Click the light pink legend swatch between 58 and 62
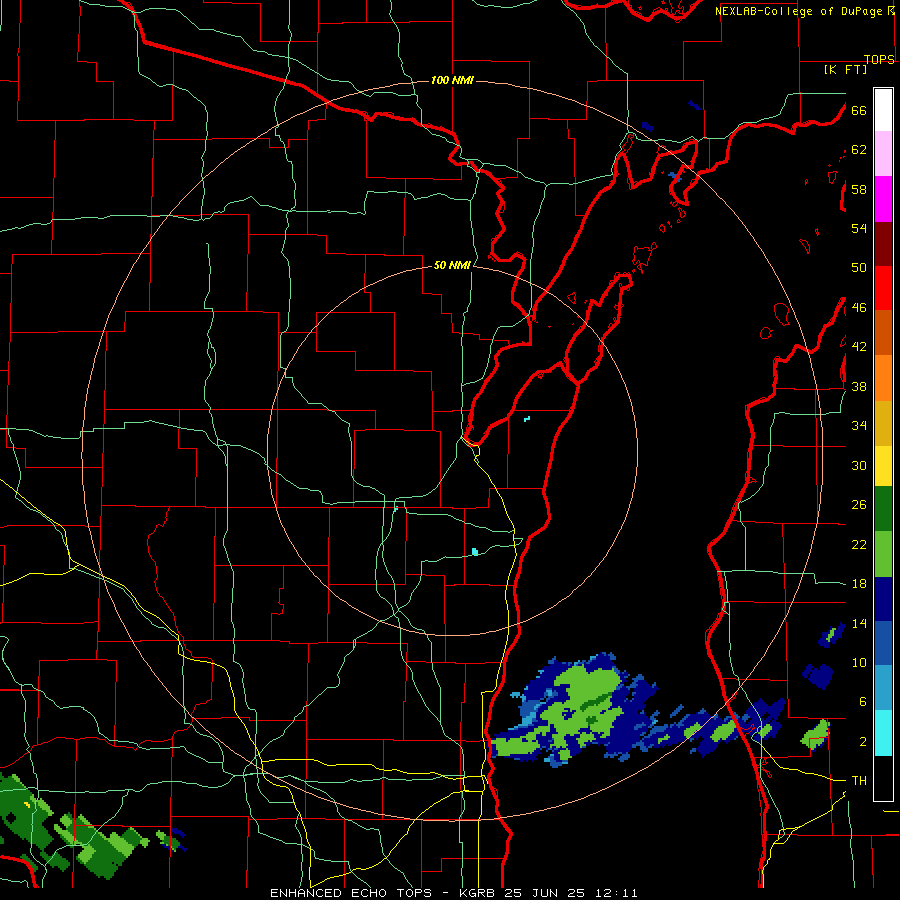Screen dimensions: 900x900 tap(883, 153)
